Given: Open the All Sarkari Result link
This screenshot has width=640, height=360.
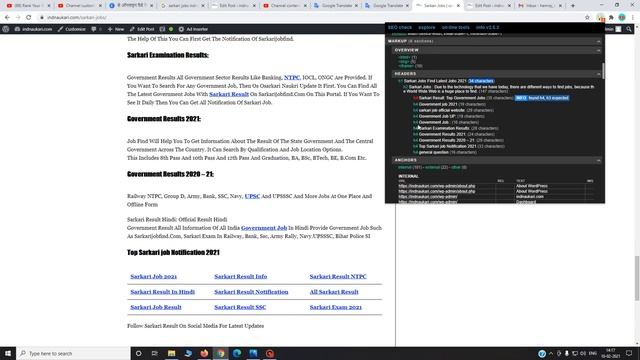Looking at the screenshot, I should pyautogui.click(x=334, y=292).
